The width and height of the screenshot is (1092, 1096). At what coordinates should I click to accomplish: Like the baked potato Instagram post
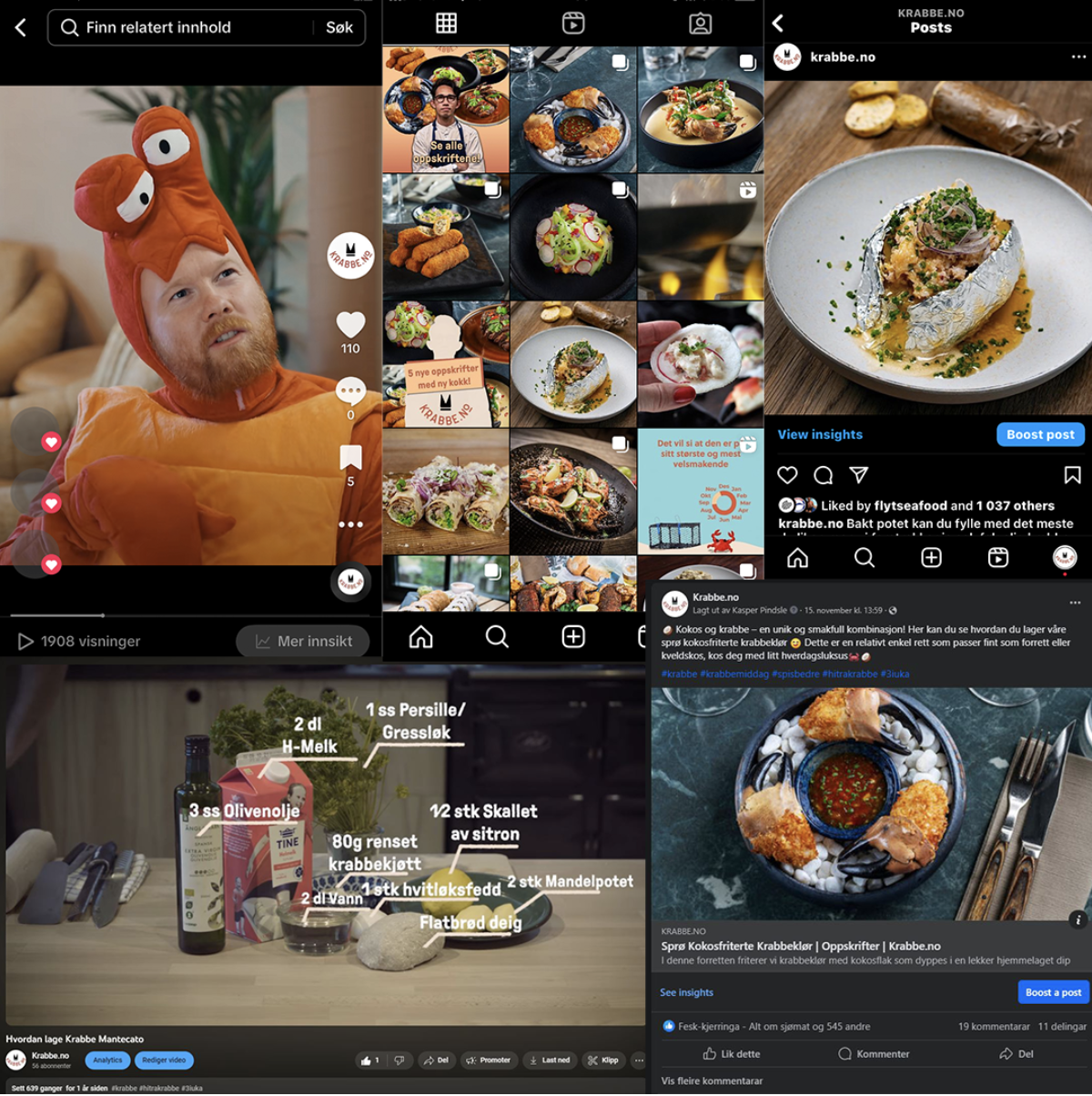coord(788,475)
